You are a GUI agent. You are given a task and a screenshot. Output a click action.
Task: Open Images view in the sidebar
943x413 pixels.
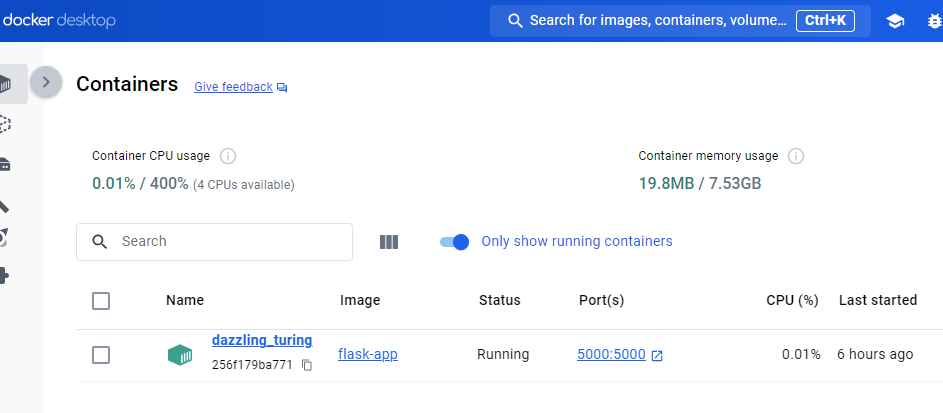(x=5, y=124)
